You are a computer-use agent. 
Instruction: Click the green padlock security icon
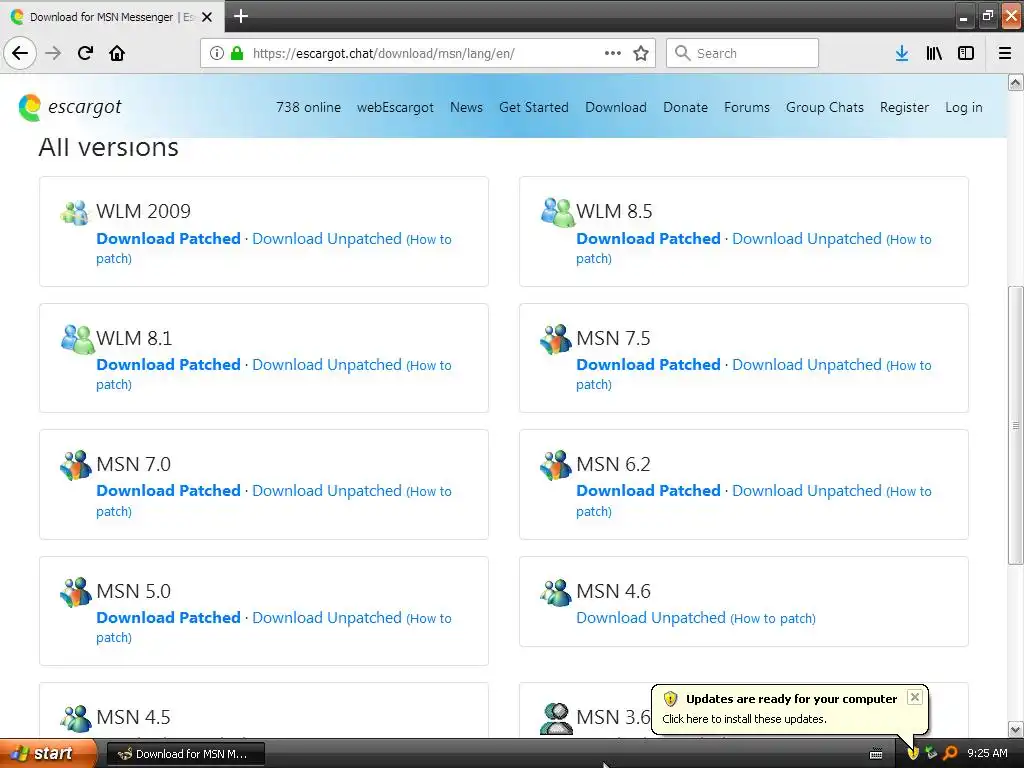pyautogui.click(x=236, y=53)
